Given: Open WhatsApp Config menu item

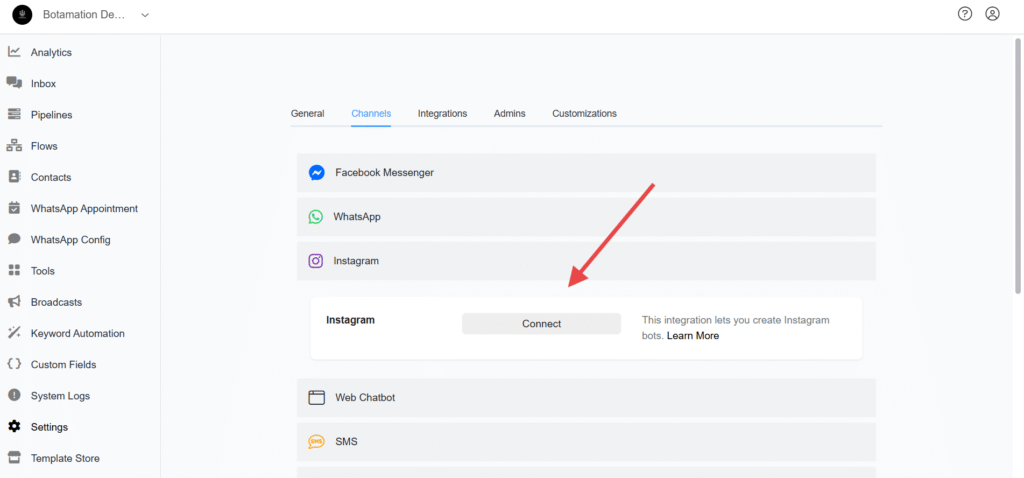Looking at the screenshot, I should [x=71, y=240].
